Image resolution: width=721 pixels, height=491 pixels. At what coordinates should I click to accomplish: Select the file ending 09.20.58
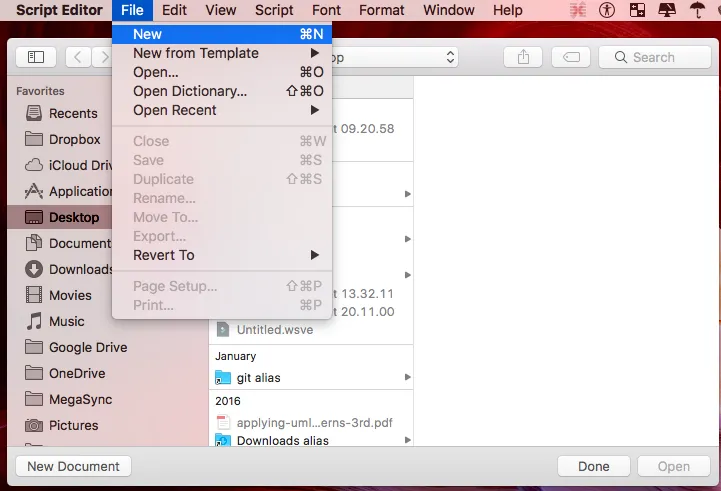pos(363,129)
